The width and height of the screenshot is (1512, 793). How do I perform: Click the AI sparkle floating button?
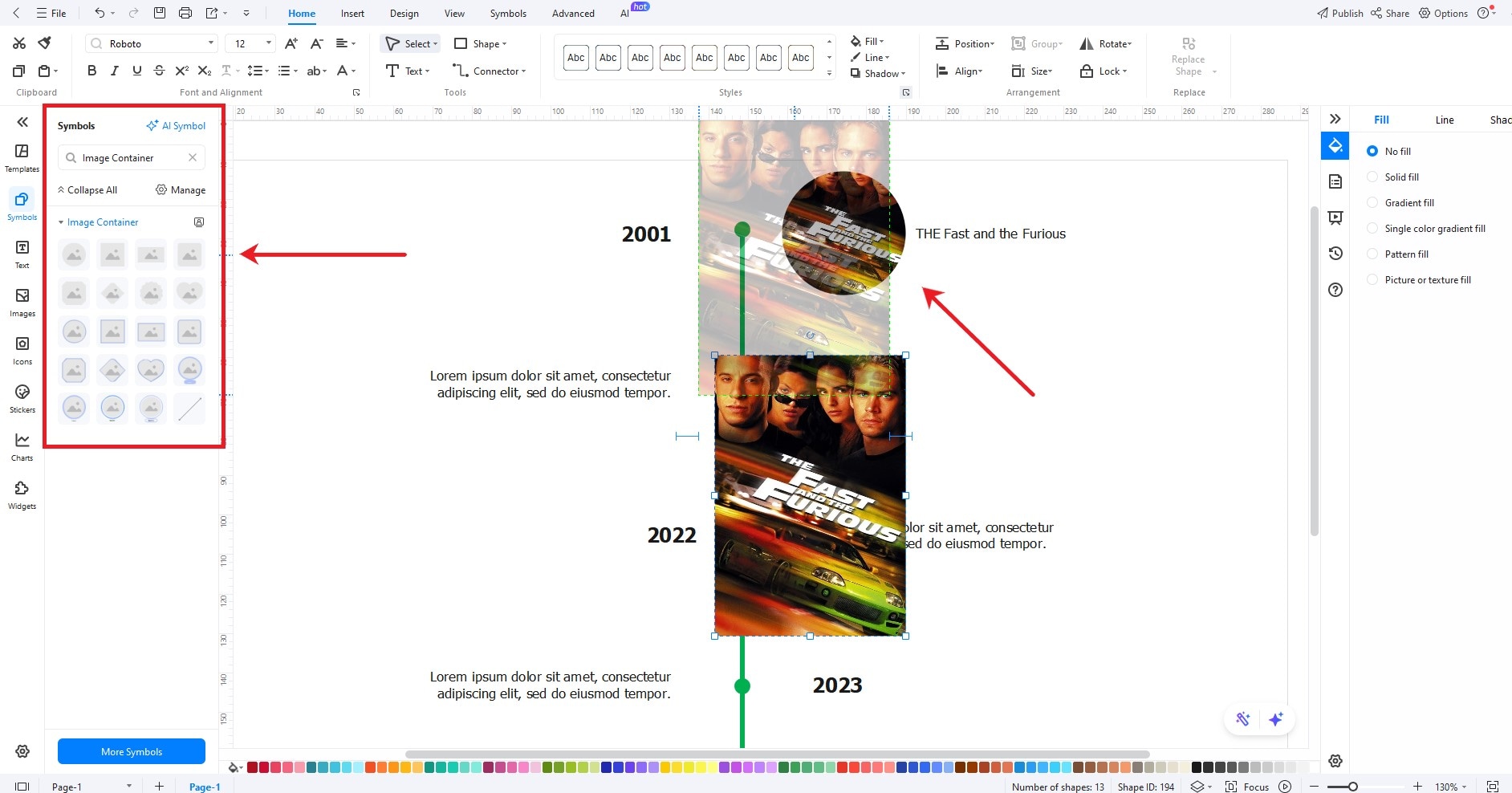coord(1276,719)
